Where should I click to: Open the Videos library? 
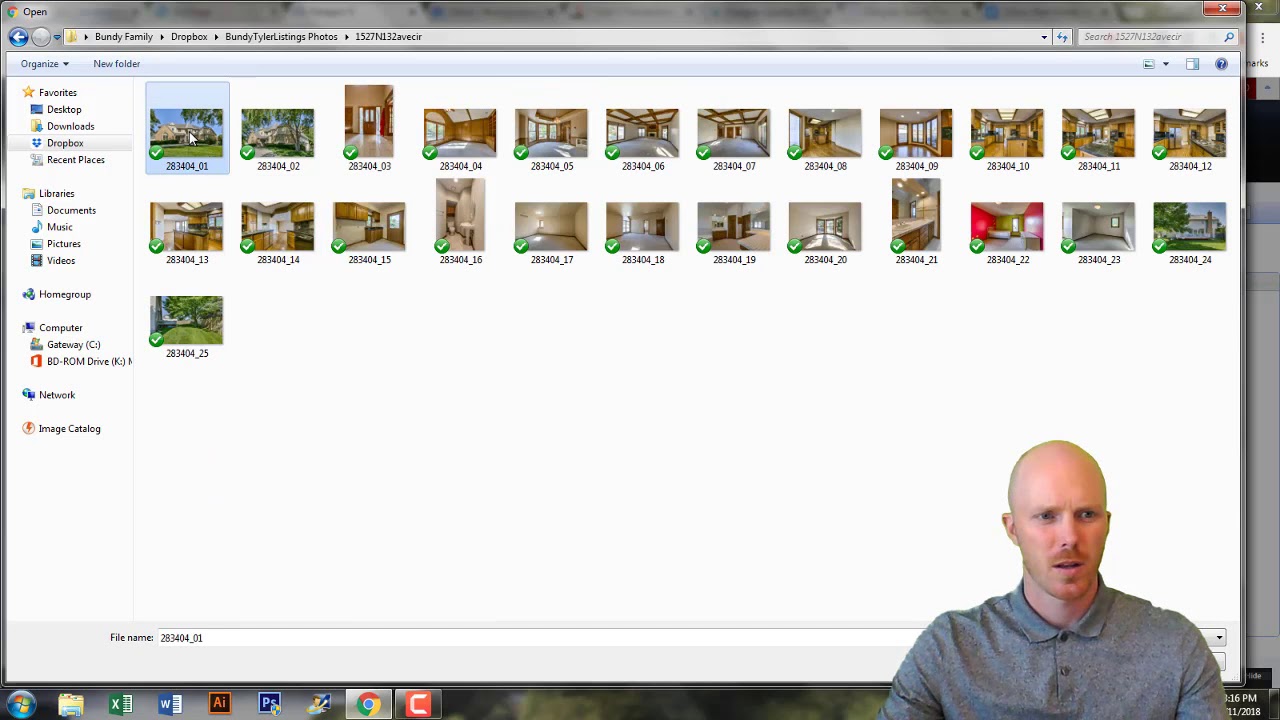tap(60, 261)
